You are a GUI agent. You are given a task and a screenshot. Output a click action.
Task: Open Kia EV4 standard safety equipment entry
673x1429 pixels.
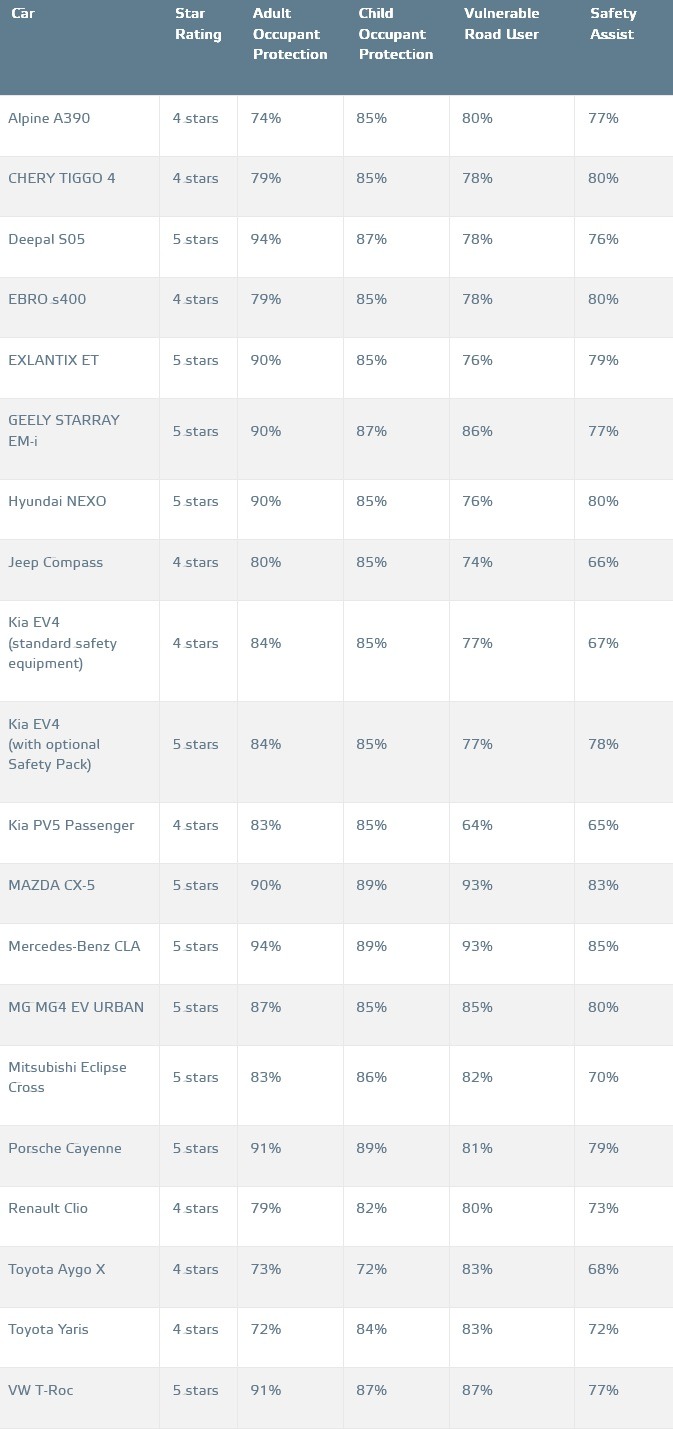coord(62,642)
